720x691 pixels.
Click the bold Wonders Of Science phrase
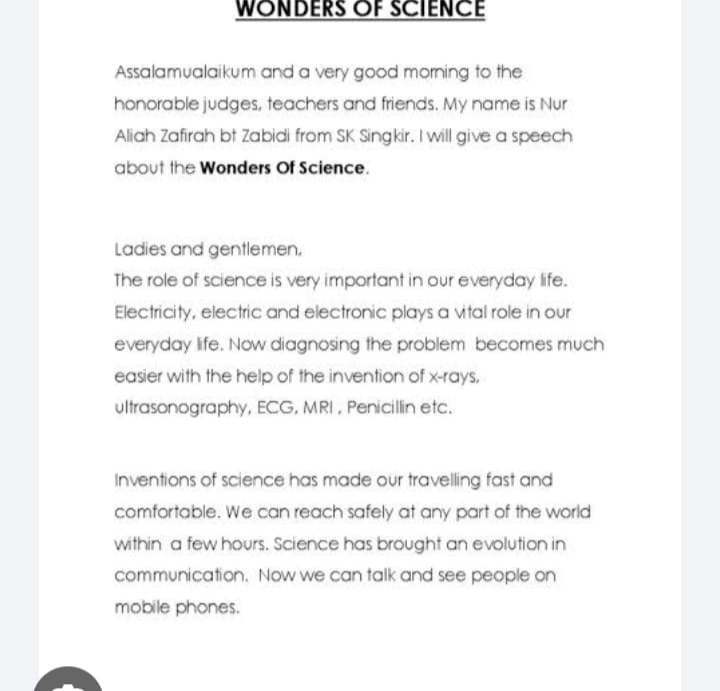pyautogui.click(x=282, y=168)
